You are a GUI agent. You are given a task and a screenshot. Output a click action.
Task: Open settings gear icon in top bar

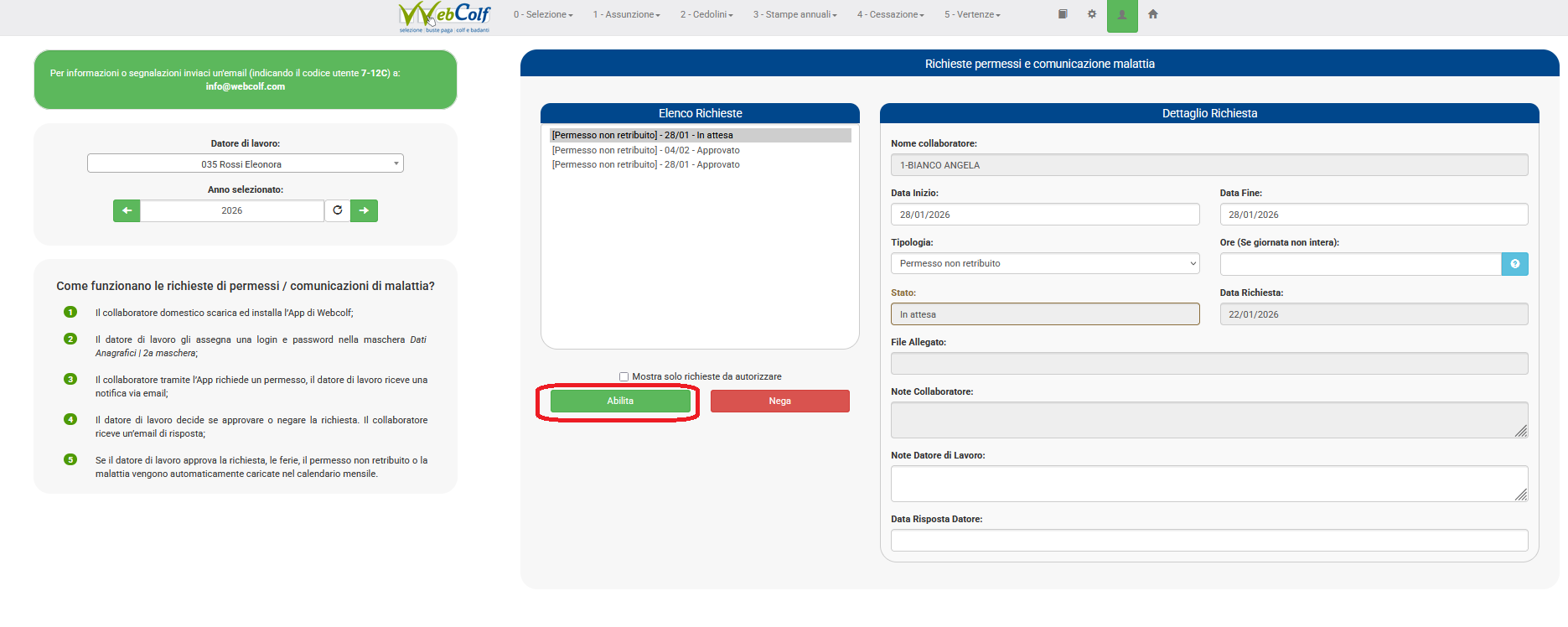point(1092,14)
